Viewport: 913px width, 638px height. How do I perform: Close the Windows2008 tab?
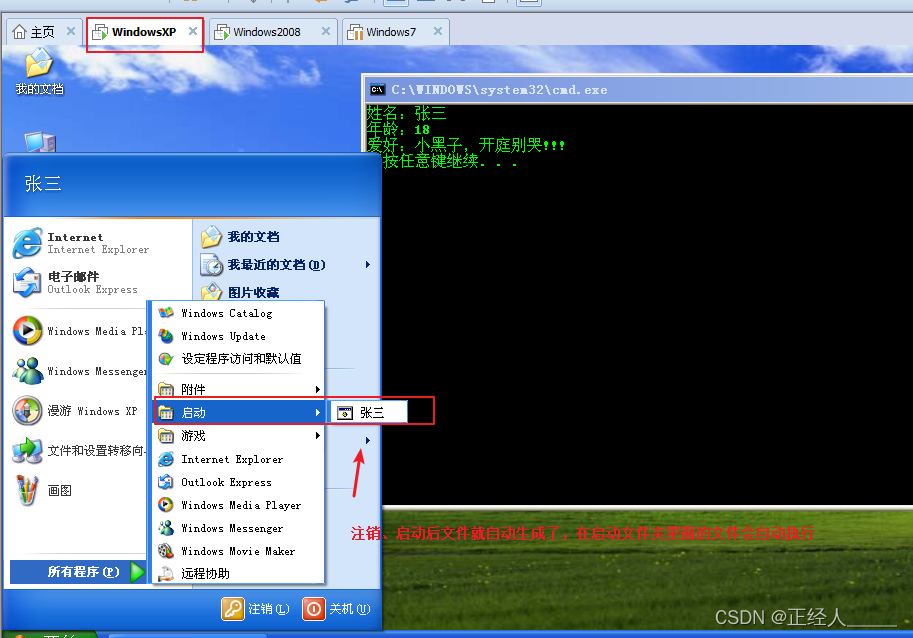[x=326, y=31]
